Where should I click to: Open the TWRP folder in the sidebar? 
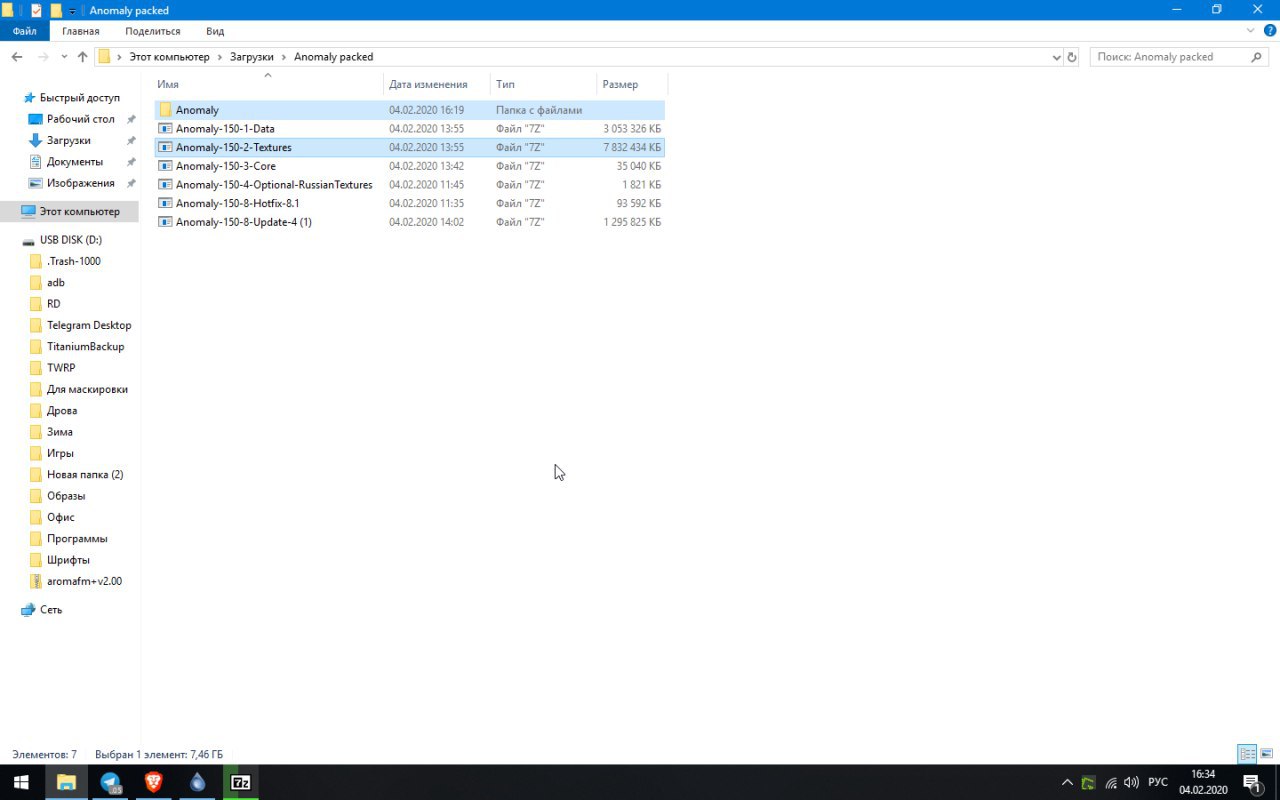coord(61,368)
